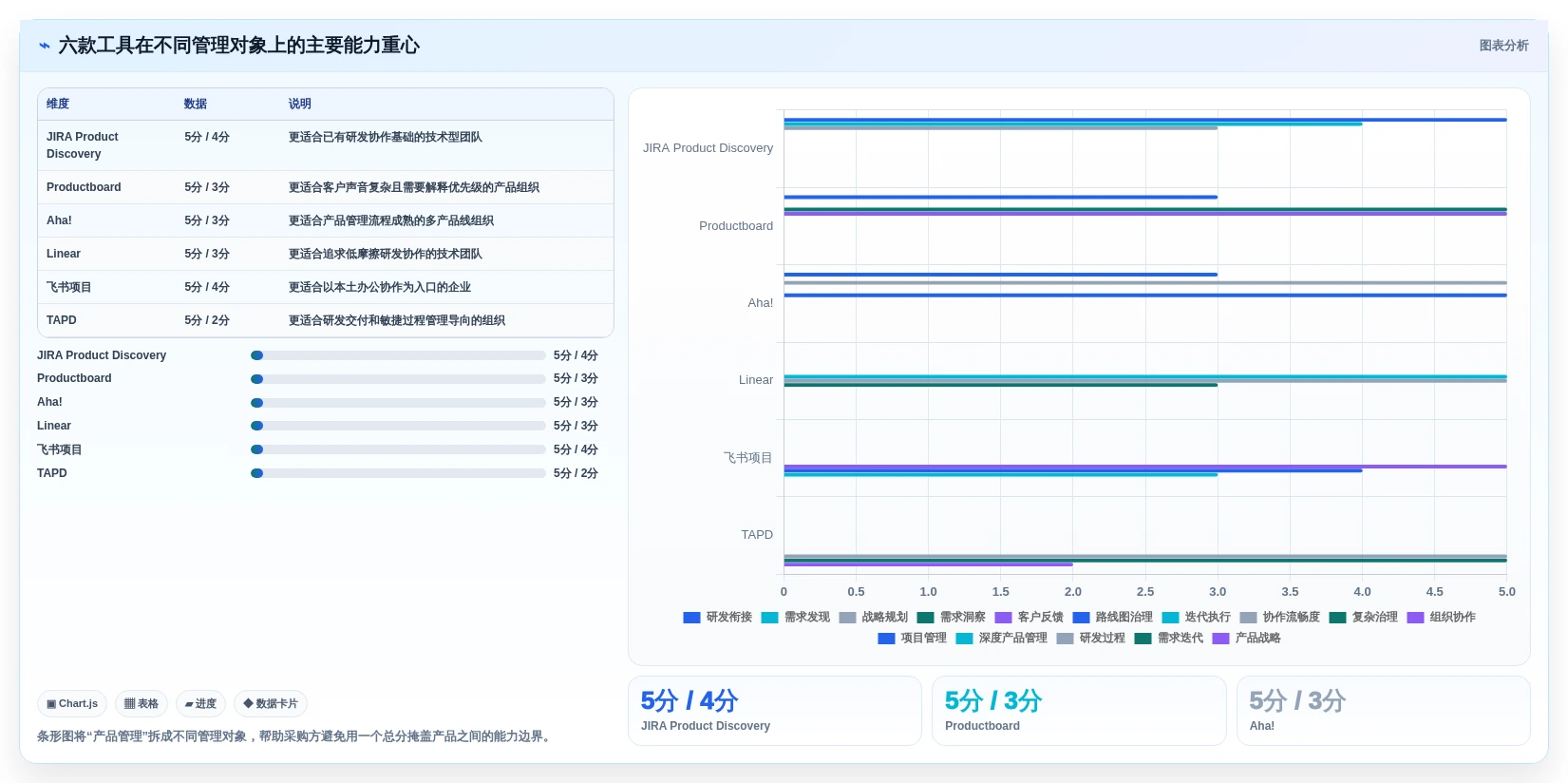Toggle the 复杂治理 legend item

pyautogui.click(x=1364, y=618)
